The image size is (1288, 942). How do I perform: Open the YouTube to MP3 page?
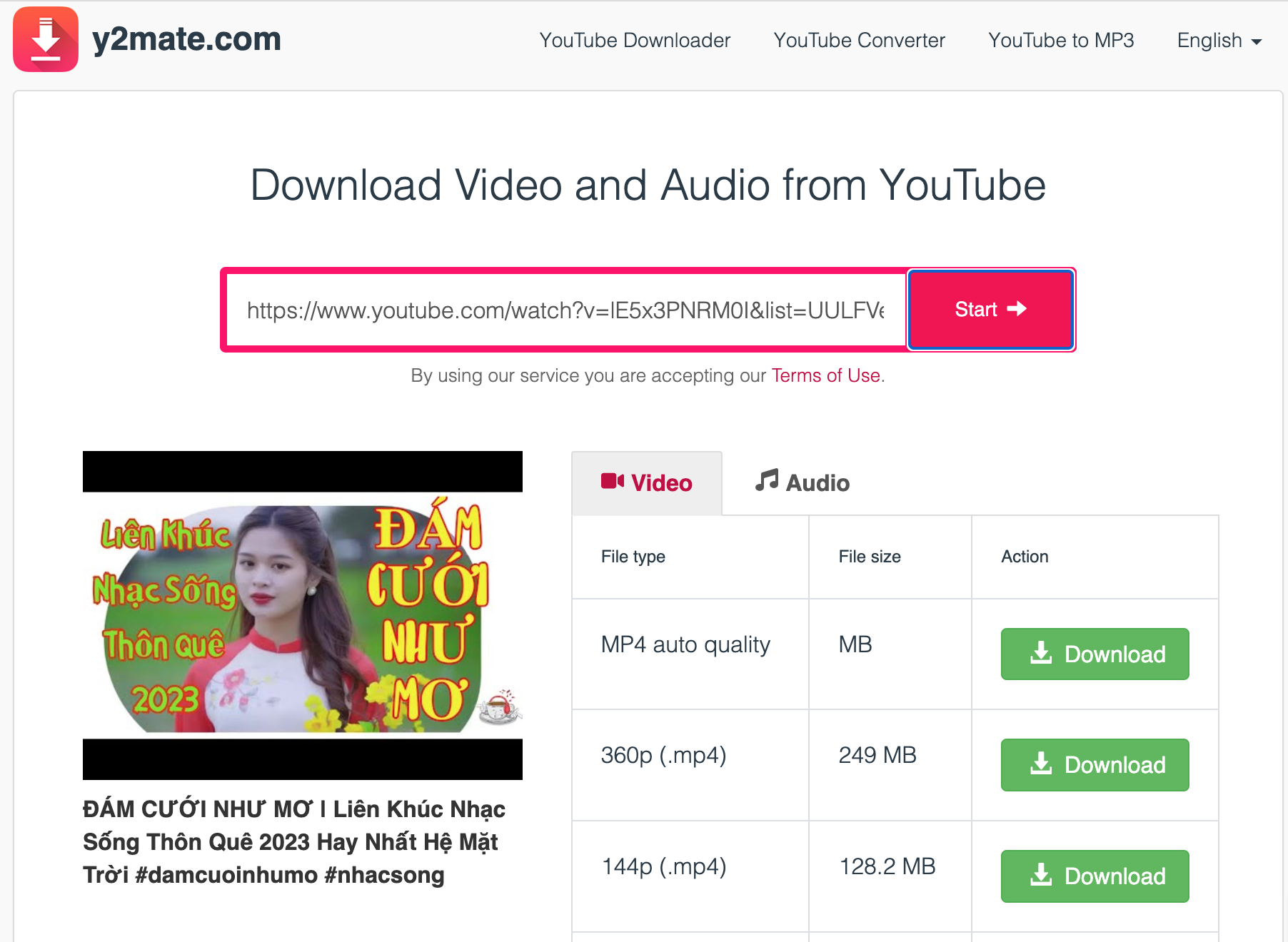1061,40
